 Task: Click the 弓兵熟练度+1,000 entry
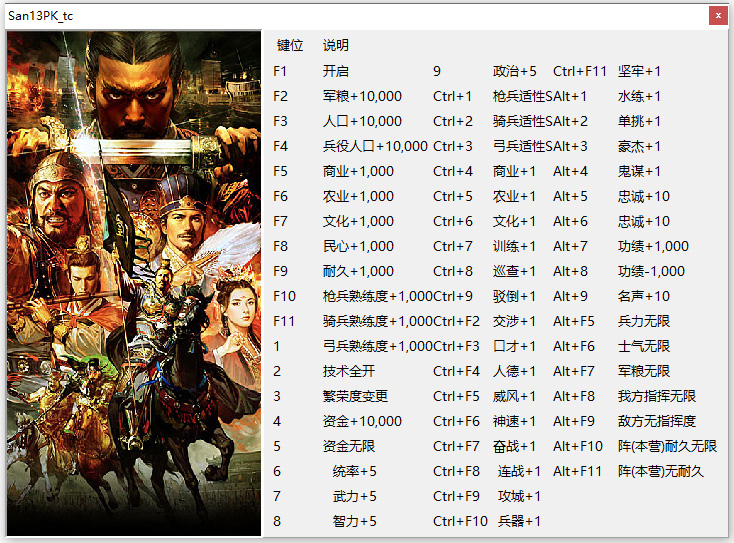(x=378, y=346)
